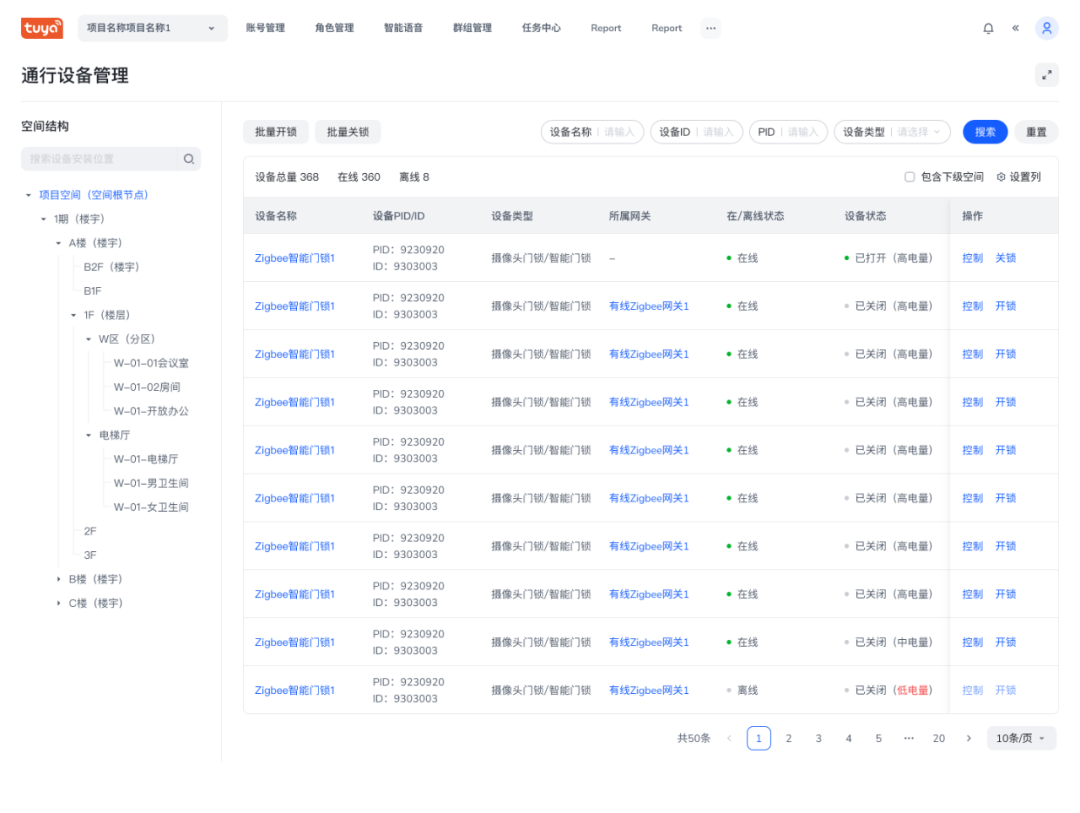The height and width of the screenshot is (813, 1080).
Task: Collapse 1期 (楼宇) node
Action: [x=43, y=219]
